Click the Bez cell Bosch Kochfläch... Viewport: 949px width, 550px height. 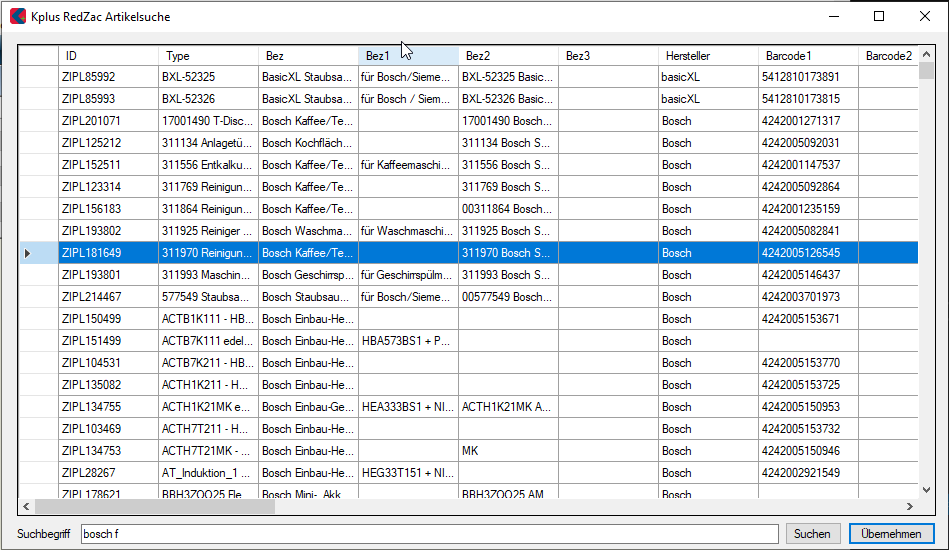click(x=308, y=143)
